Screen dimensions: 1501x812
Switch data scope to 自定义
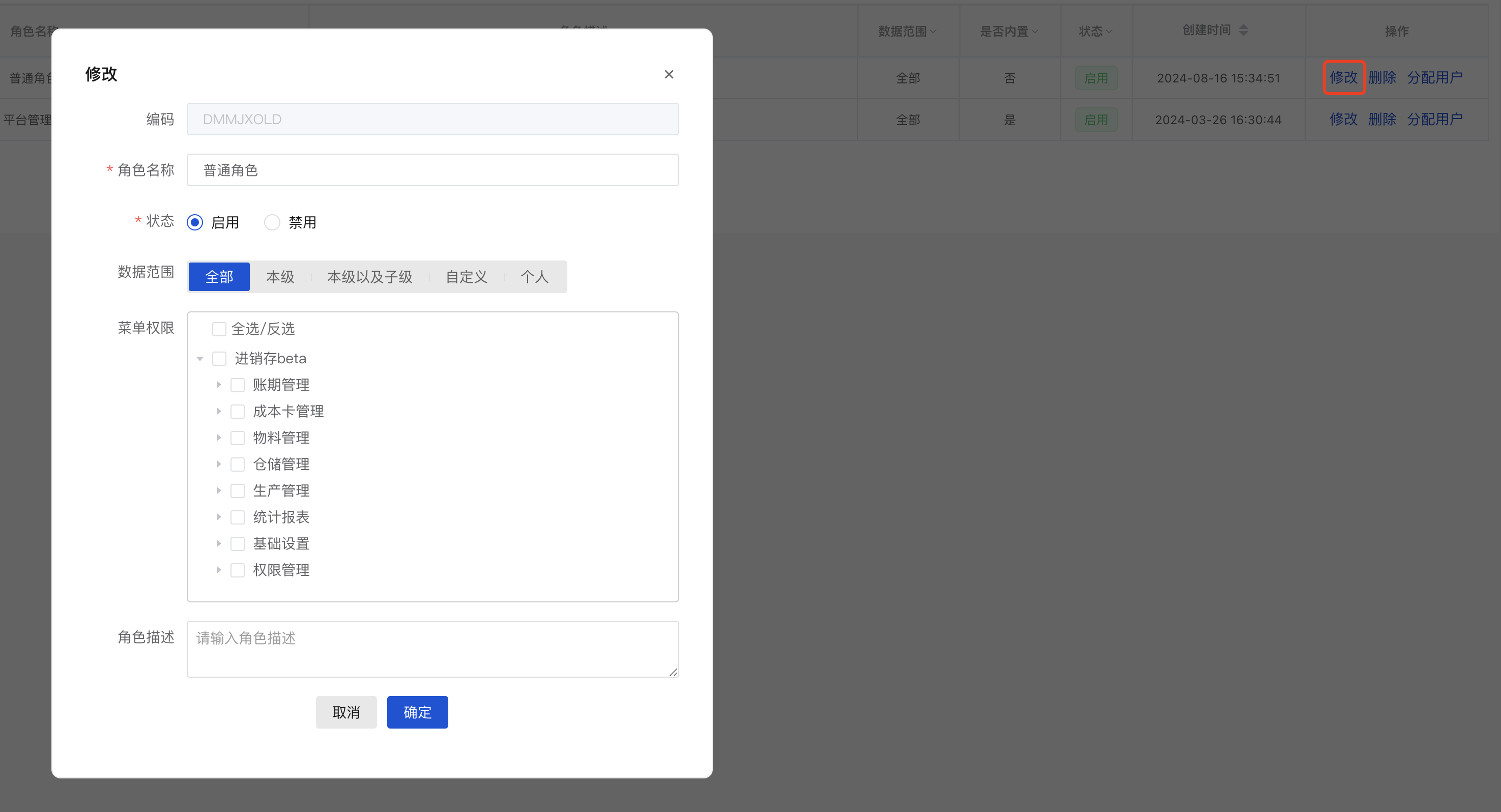(x=466, y=277)
